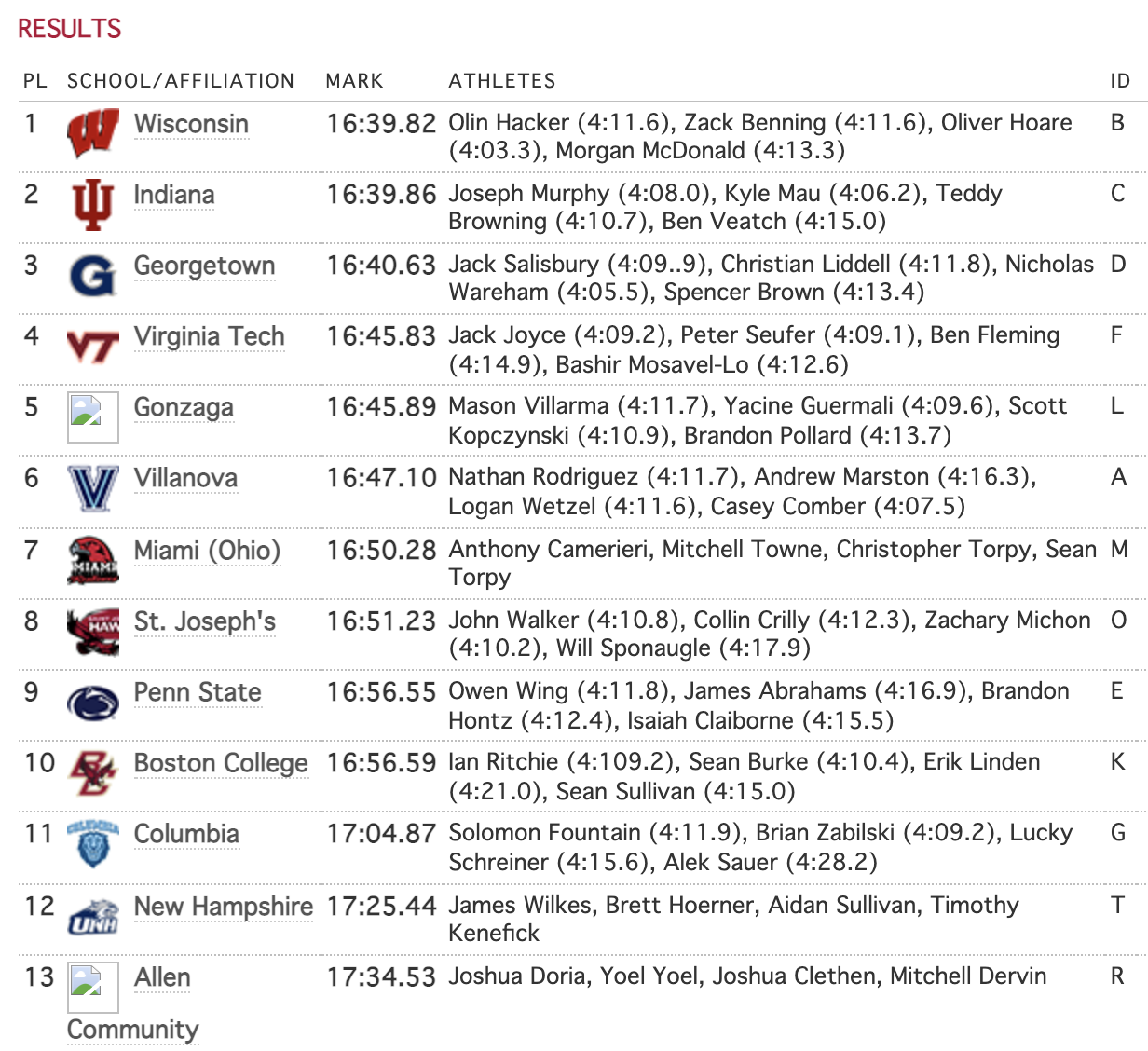Open the Penn State link
Screen dimensions: 1148x1051
pos(198,692)
